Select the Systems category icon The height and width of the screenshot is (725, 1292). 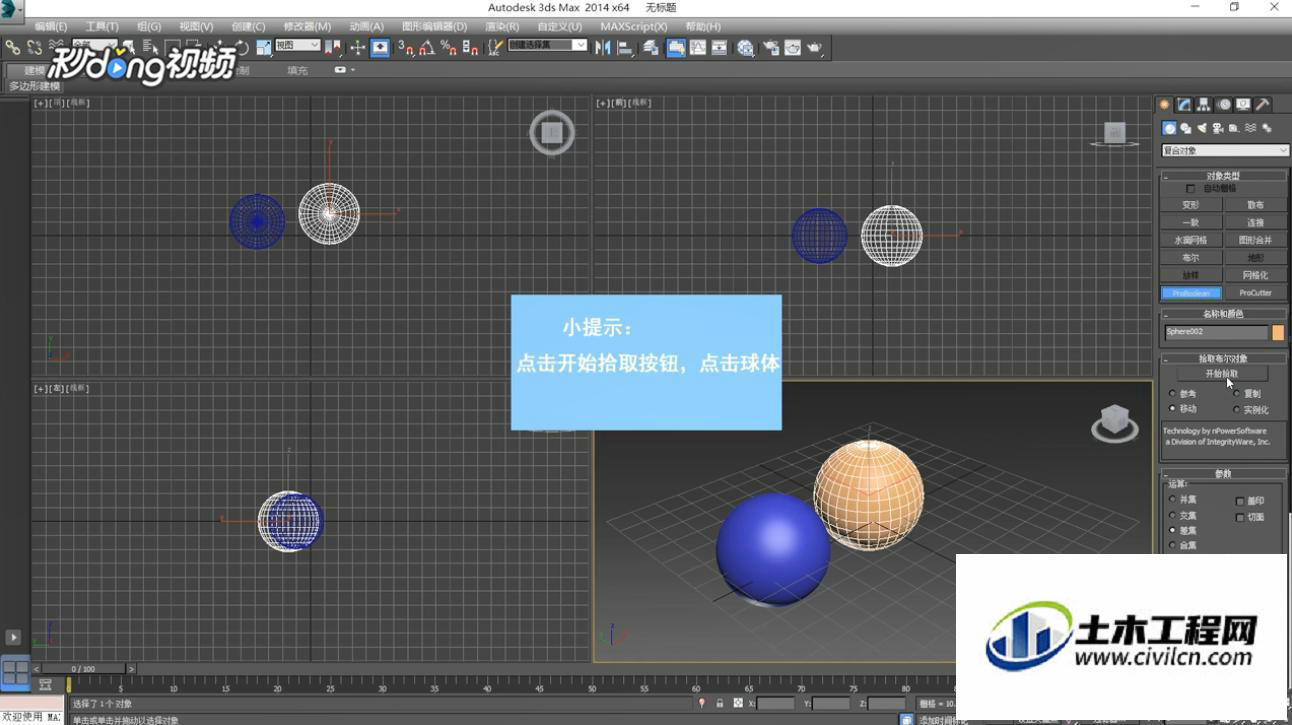point(1267,128)
